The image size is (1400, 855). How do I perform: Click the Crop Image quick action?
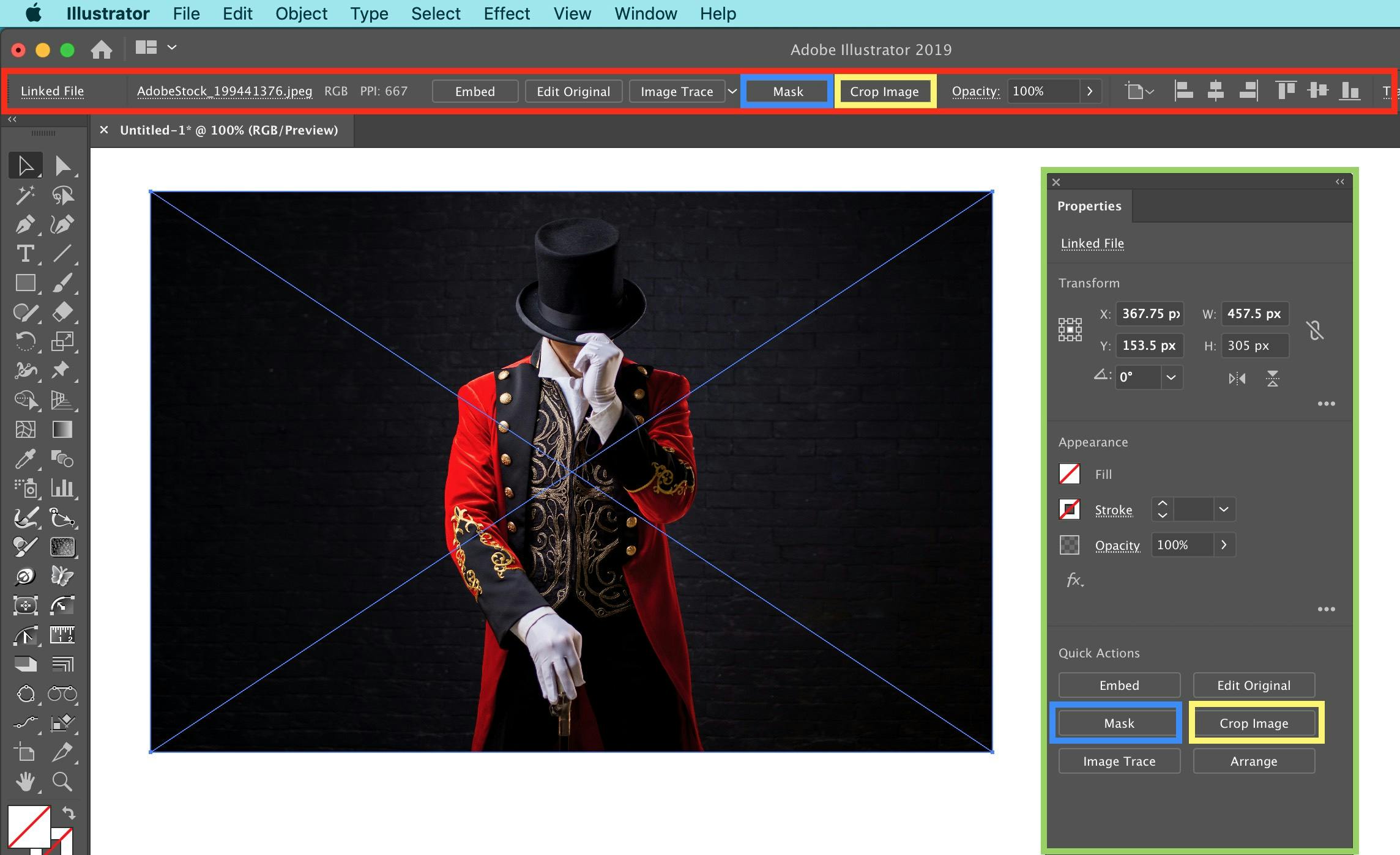click(x=1253, y=723)
